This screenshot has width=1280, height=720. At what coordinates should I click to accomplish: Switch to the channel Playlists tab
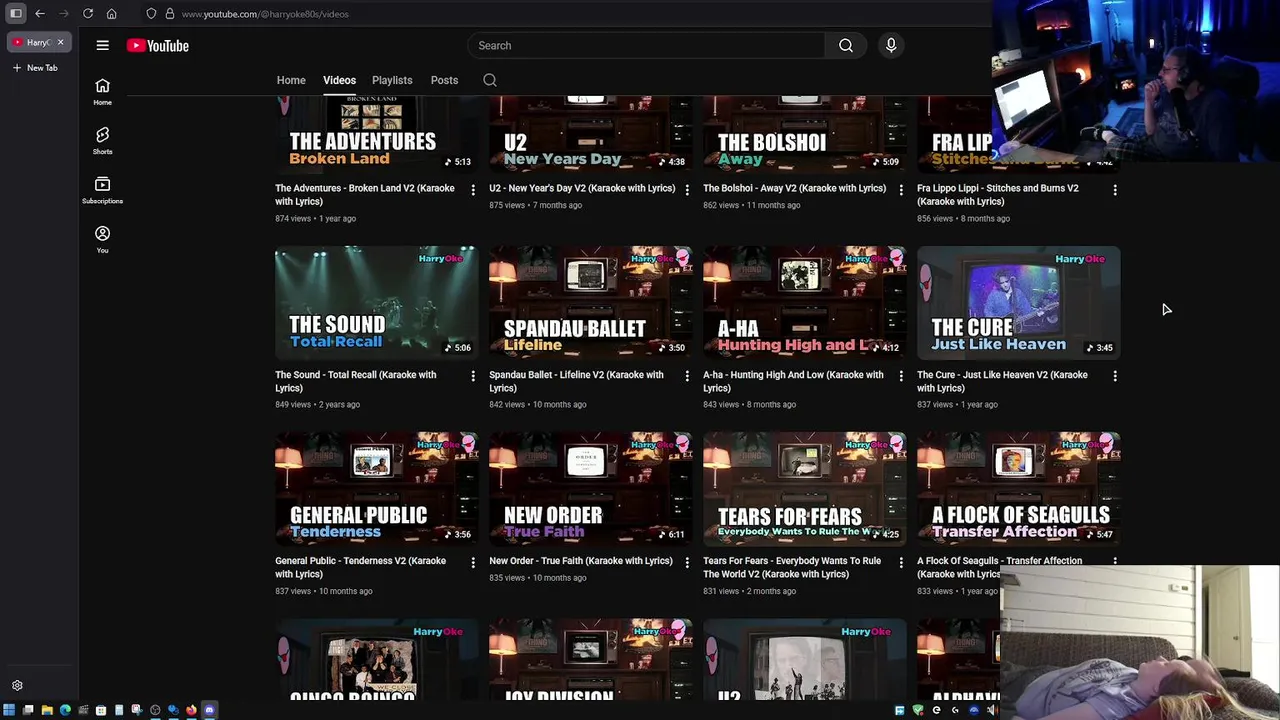(x=392, y=80)
